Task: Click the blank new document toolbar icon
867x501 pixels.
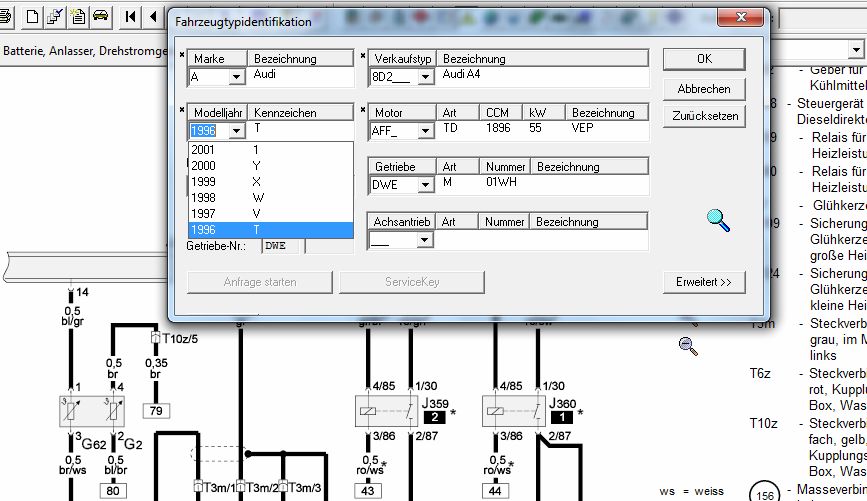Action: (33, 17)
